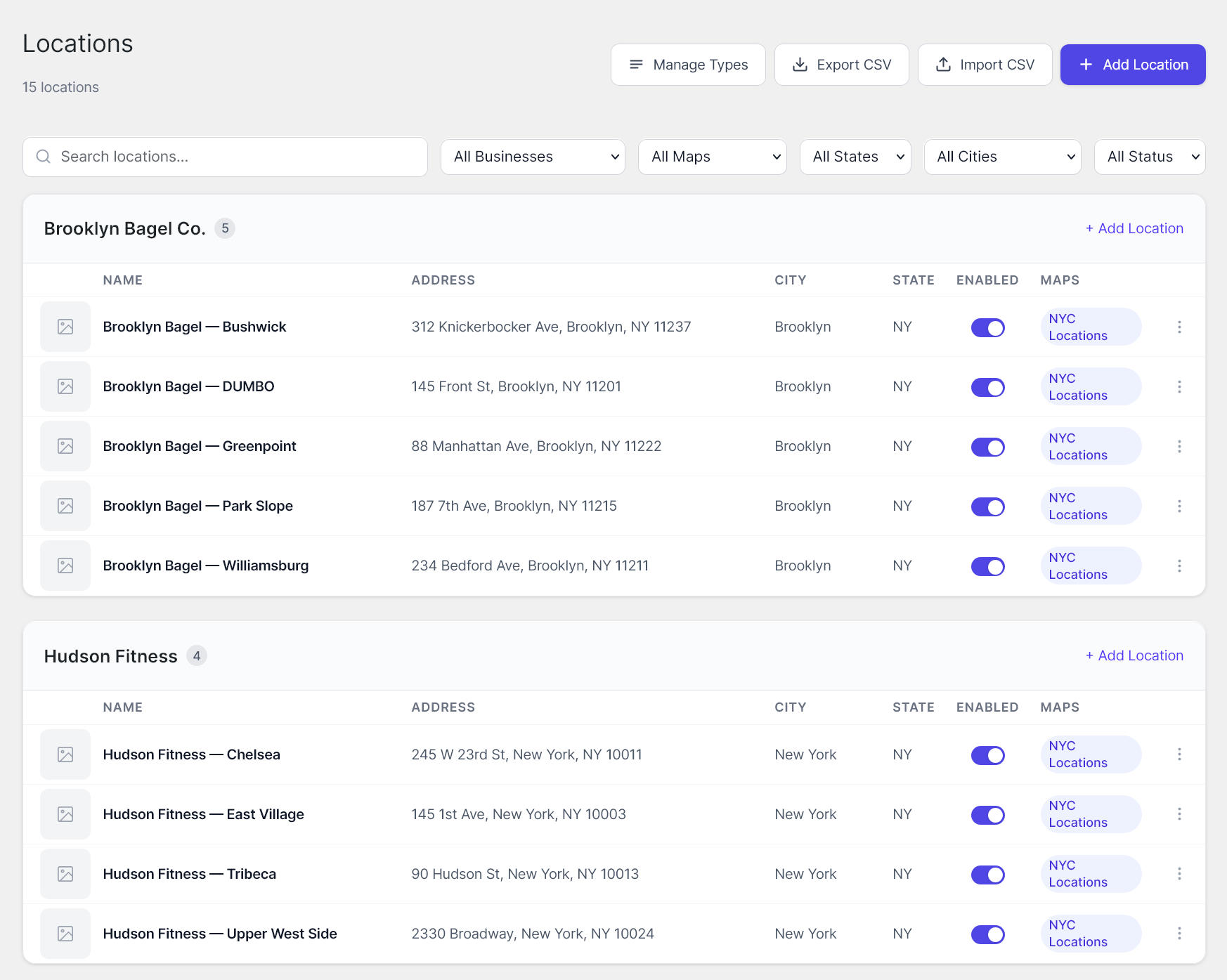Screen dimensions: 1227x980
Task: Open kebab menu for Brooklyn Bagel — Greenpoint
Action: (x=1179, y=446)
